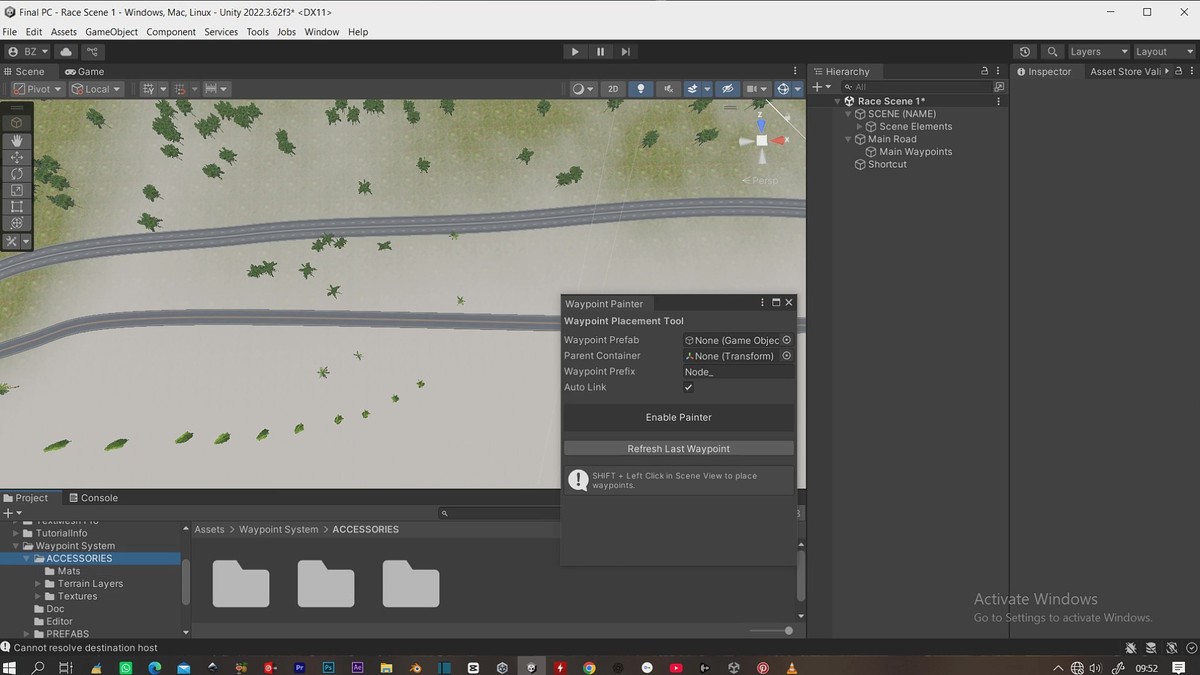Click the Play button
1200x675 pixels.
574,52
